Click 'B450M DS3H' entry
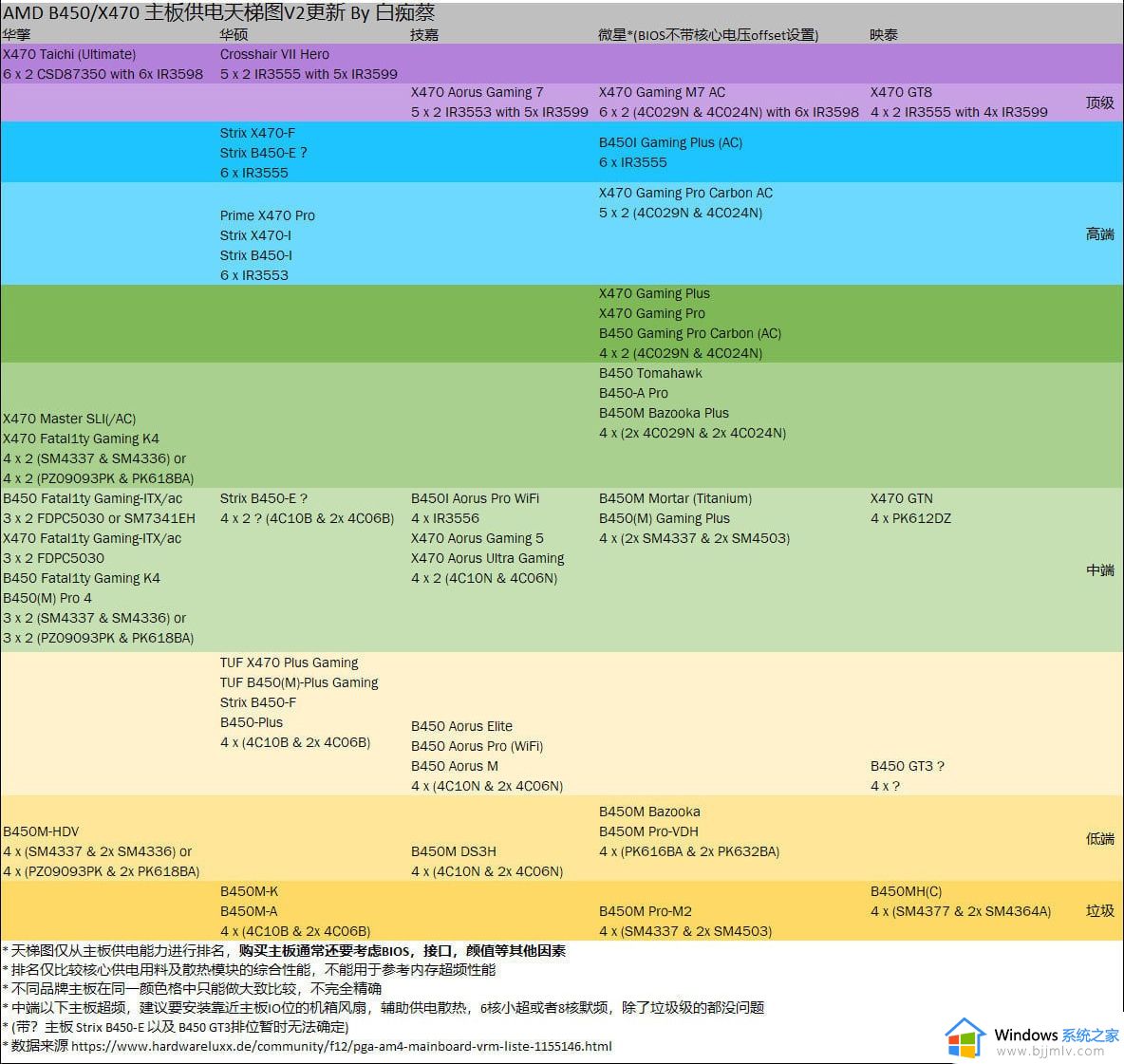Viewport: 1124px width, 1064px height. [x=454, y=852]
